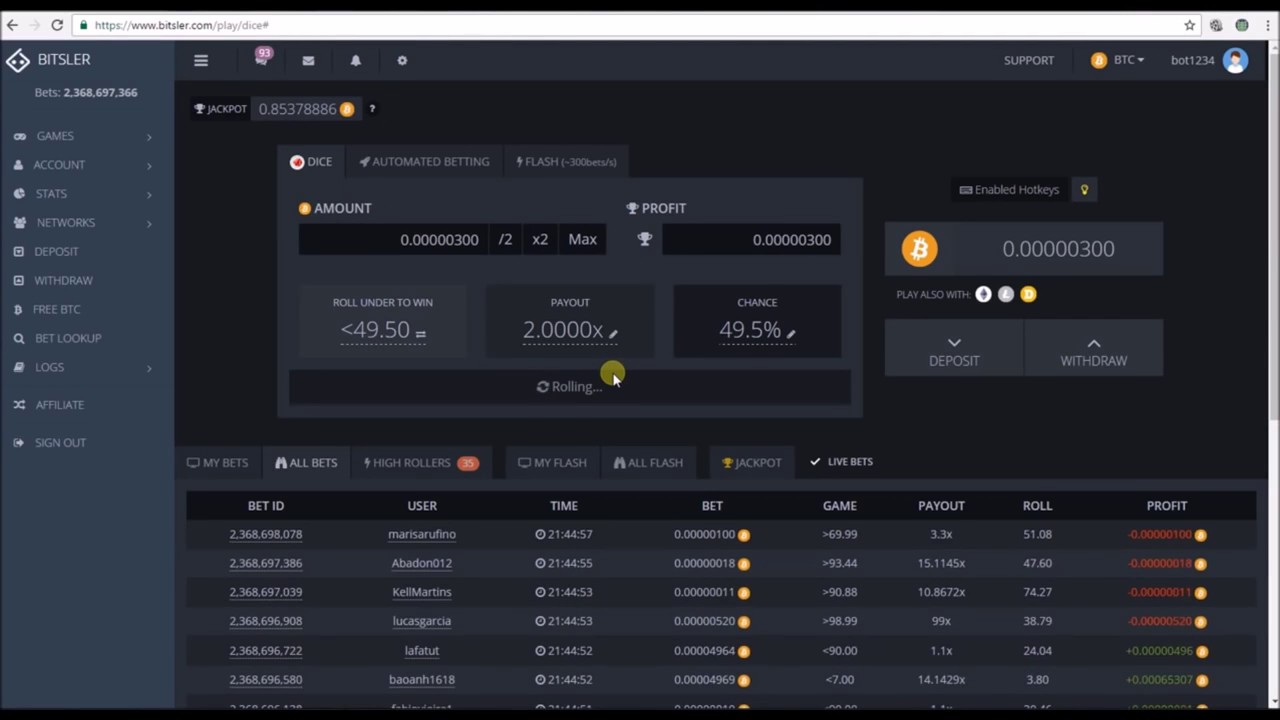Open All Flash tab
Image resolution: width=1280 pixels, height=720 pixels.
pos(648,463)
